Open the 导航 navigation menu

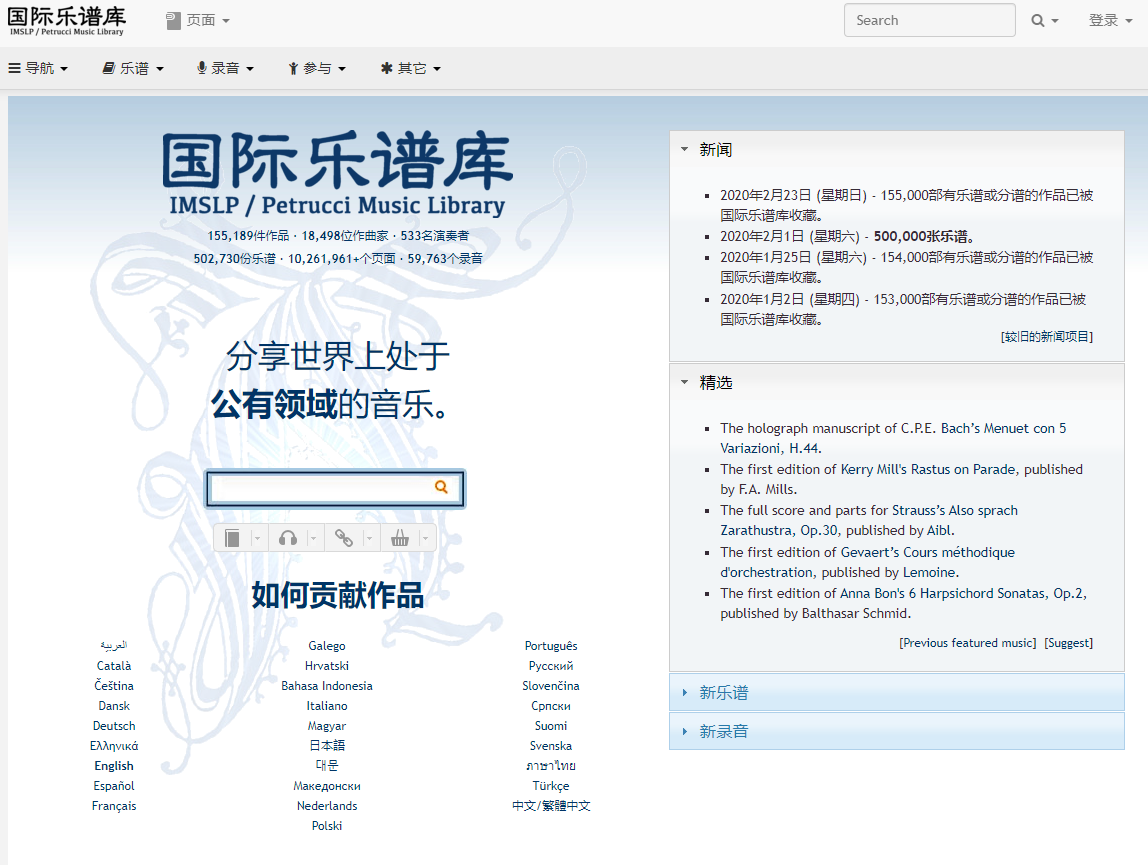coord(38,68)
